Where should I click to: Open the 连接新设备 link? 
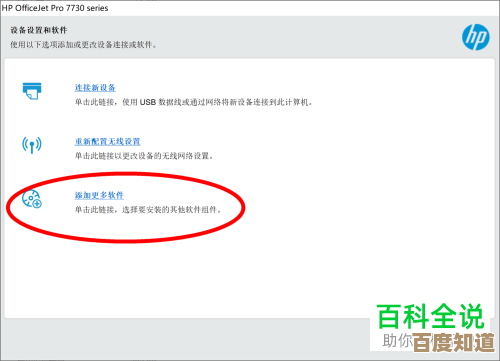click(95, 88)
